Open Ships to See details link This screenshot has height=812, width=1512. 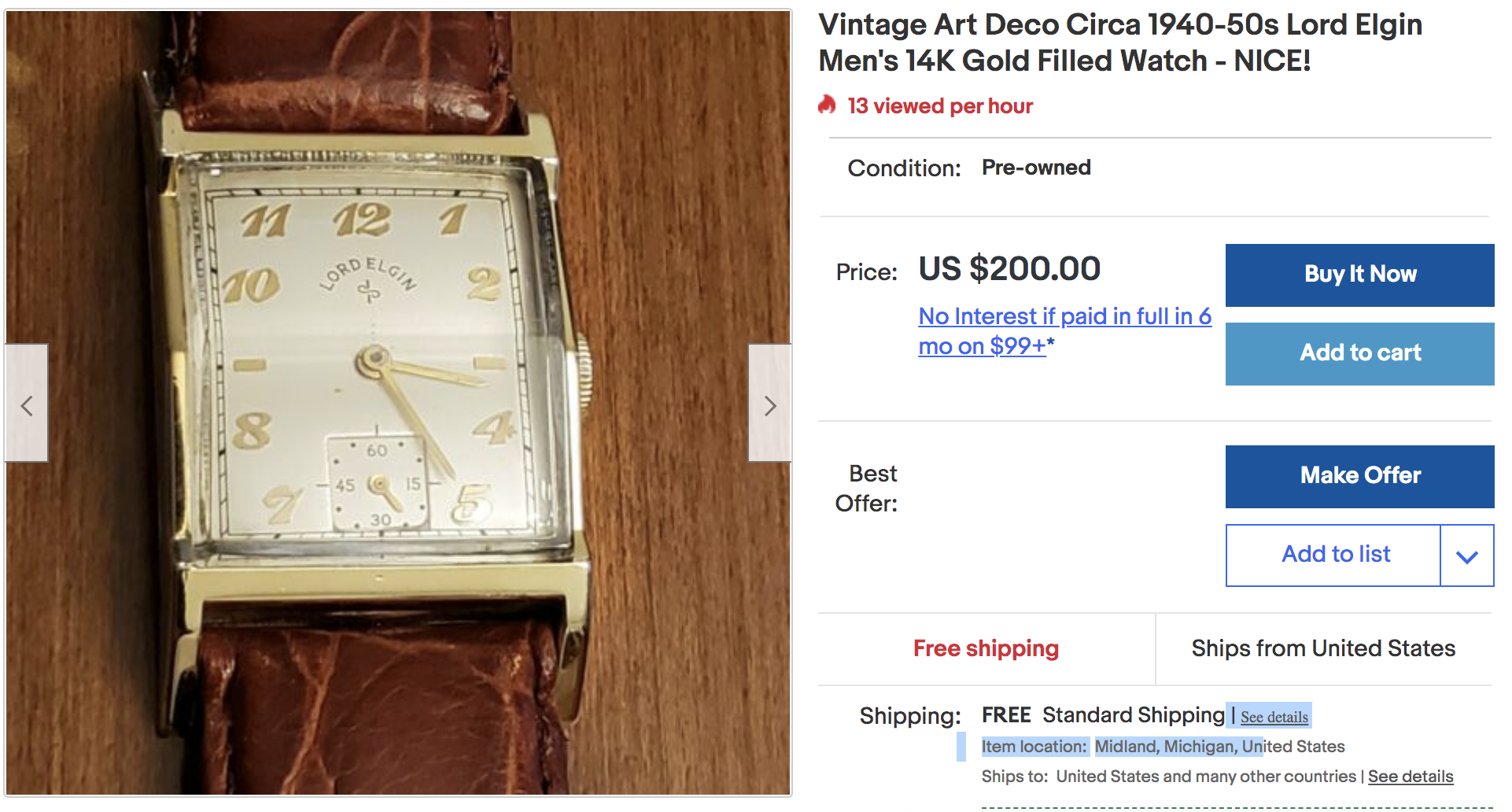[1411, 777]
